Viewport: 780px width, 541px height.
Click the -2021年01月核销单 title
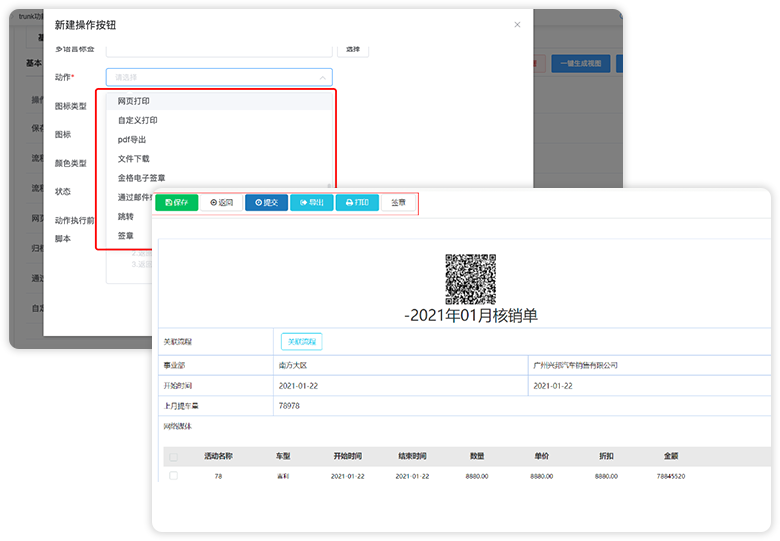click(x=471, y=316)
